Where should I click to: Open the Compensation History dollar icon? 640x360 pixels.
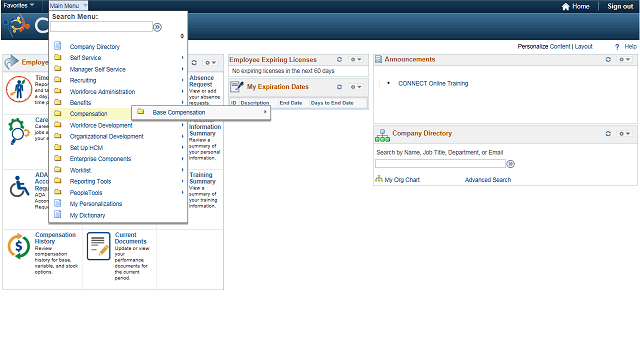pos(19,246)
